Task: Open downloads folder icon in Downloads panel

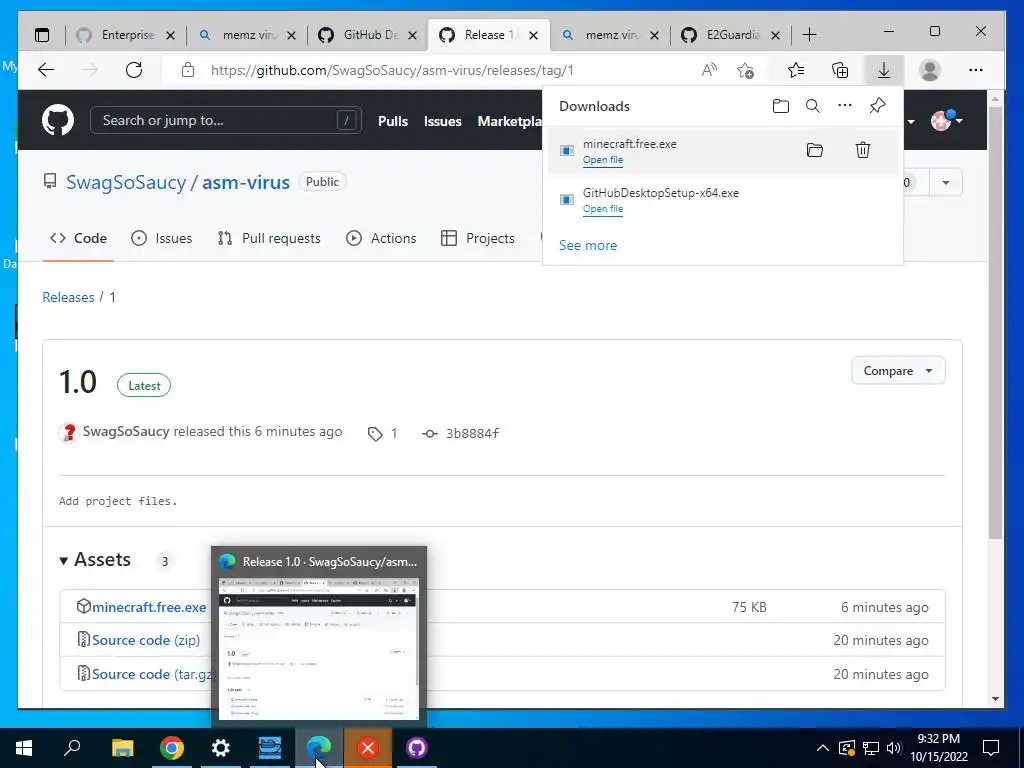Action: pyautogui.click(x=780, y=106)
